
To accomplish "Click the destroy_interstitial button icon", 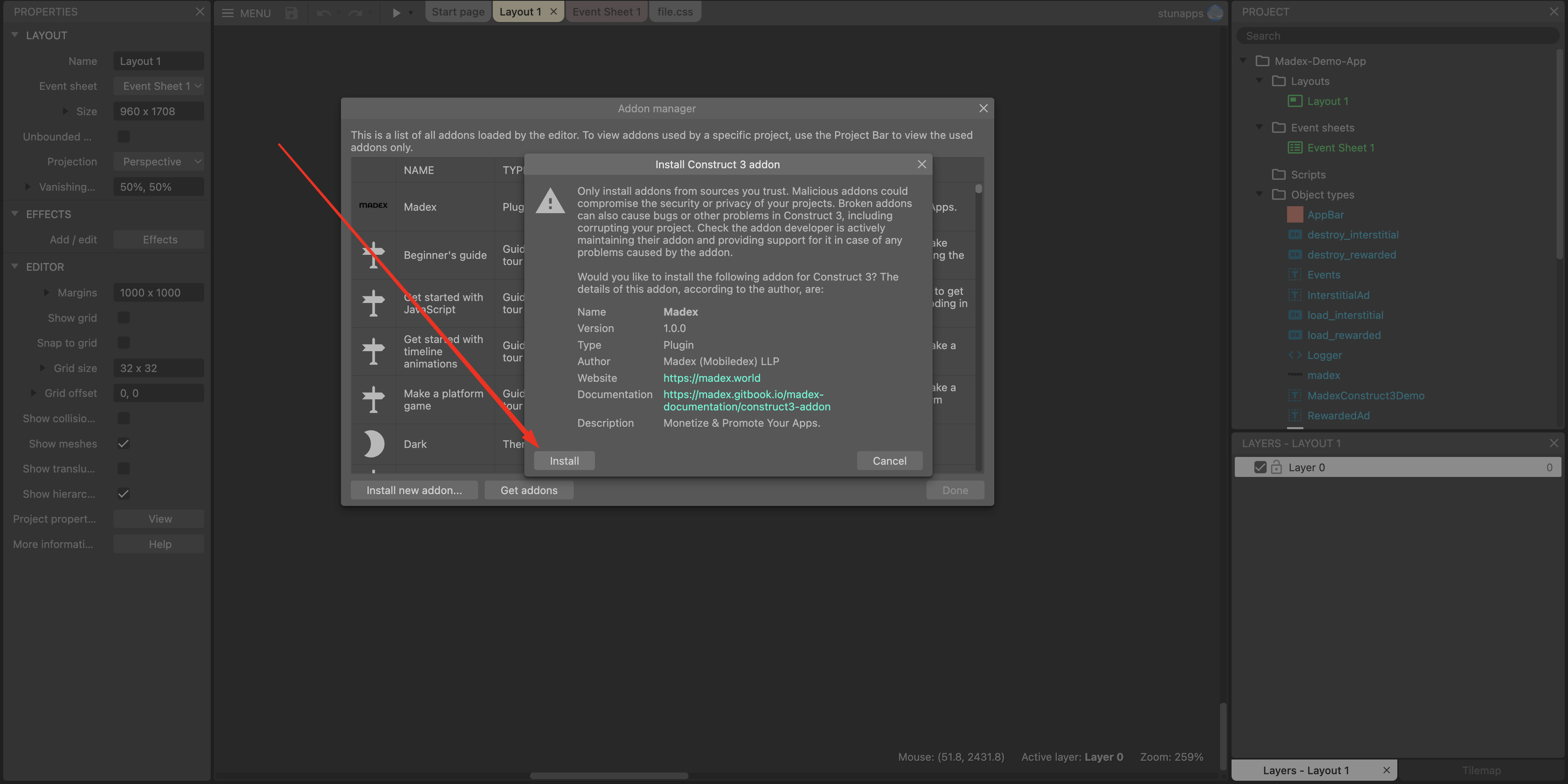I will [x=1295, y=234].
